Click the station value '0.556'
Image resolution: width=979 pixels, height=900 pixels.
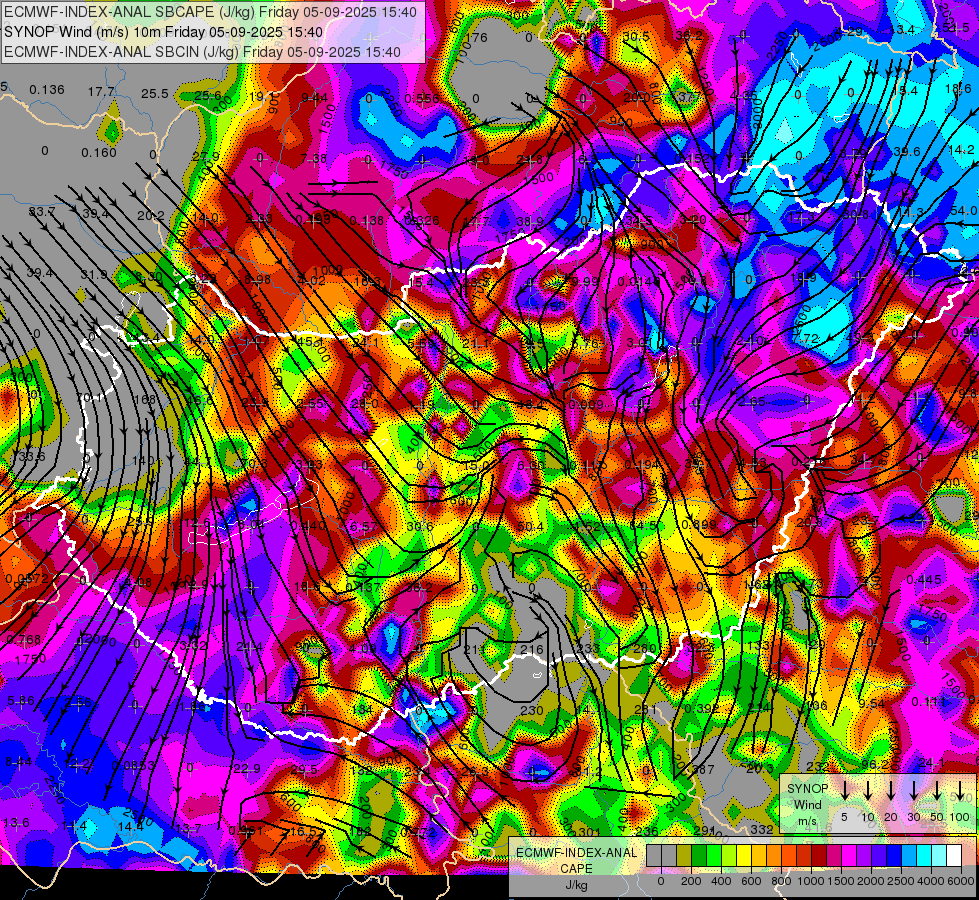pyautogui.click(x=422, y=99)
